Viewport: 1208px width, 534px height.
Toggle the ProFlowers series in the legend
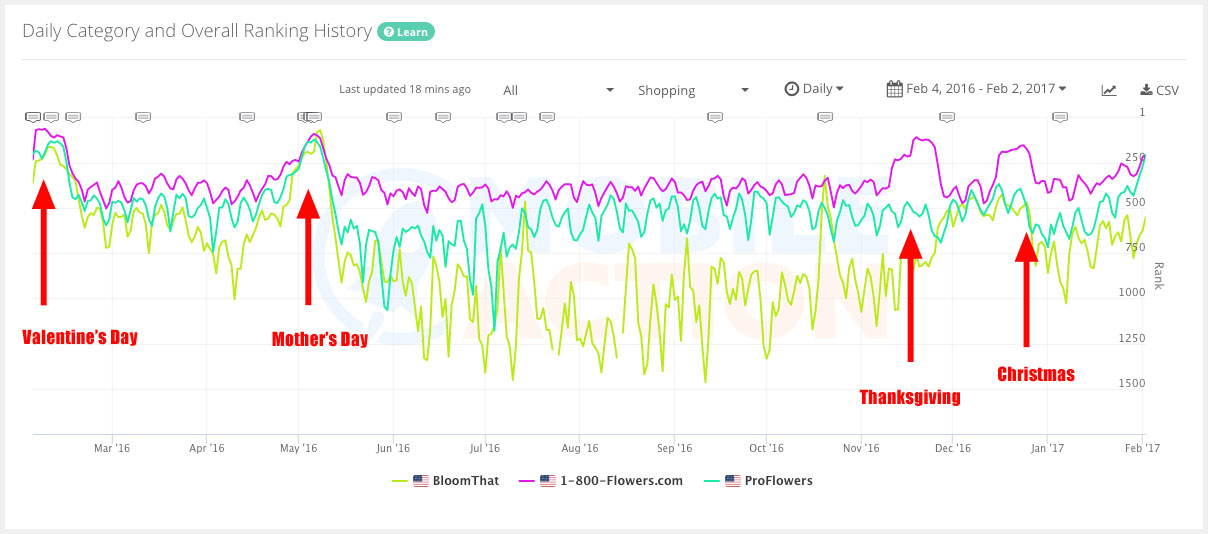coord(758,481)
